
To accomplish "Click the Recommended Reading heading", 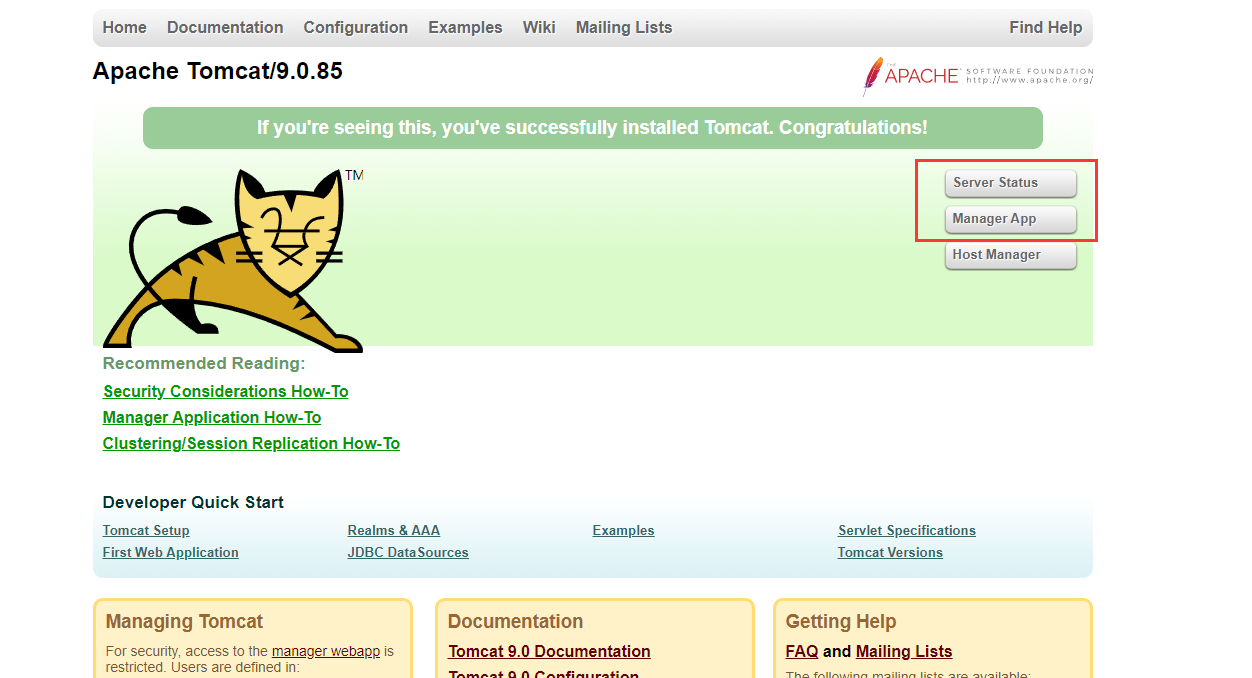I will pyautogui.click(x=204, y=363).
